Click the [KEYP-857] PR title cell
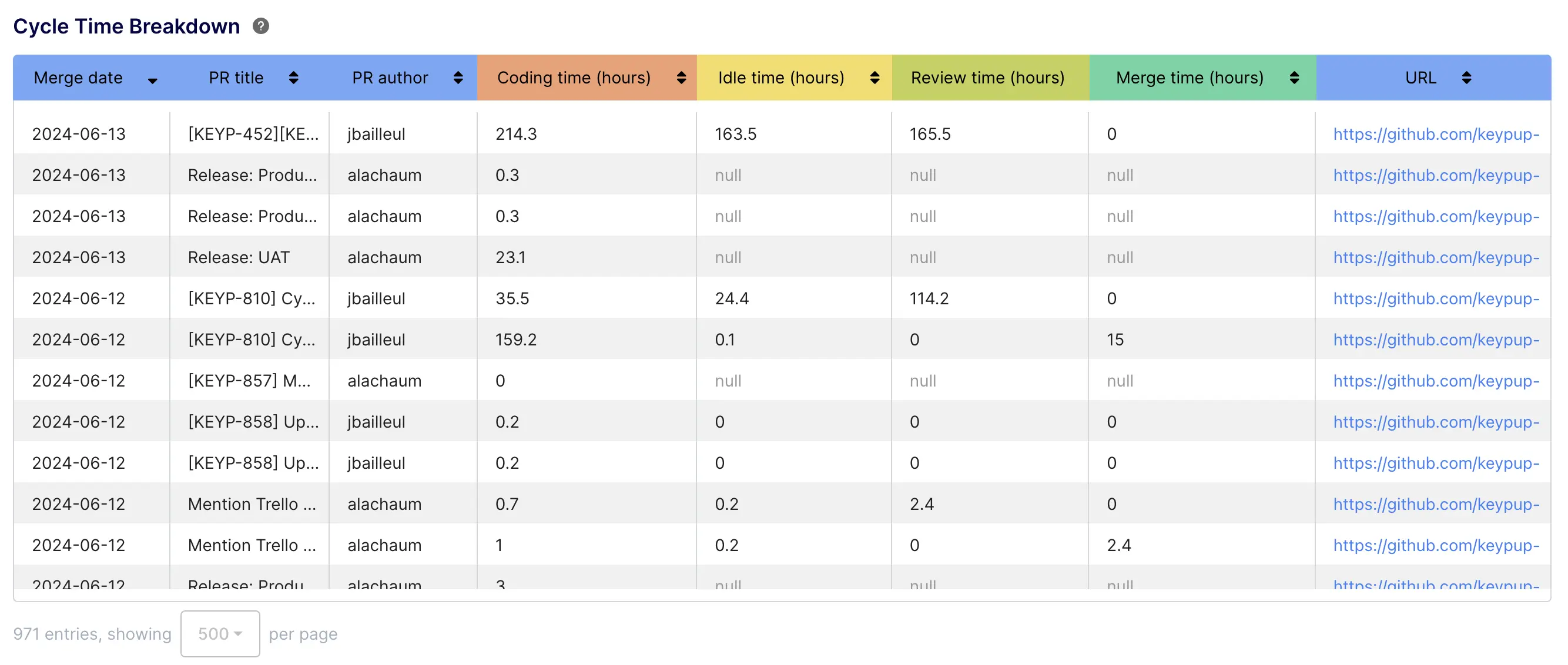The height and width of the screenshot is (665, 1568). [x=249, y=381]
